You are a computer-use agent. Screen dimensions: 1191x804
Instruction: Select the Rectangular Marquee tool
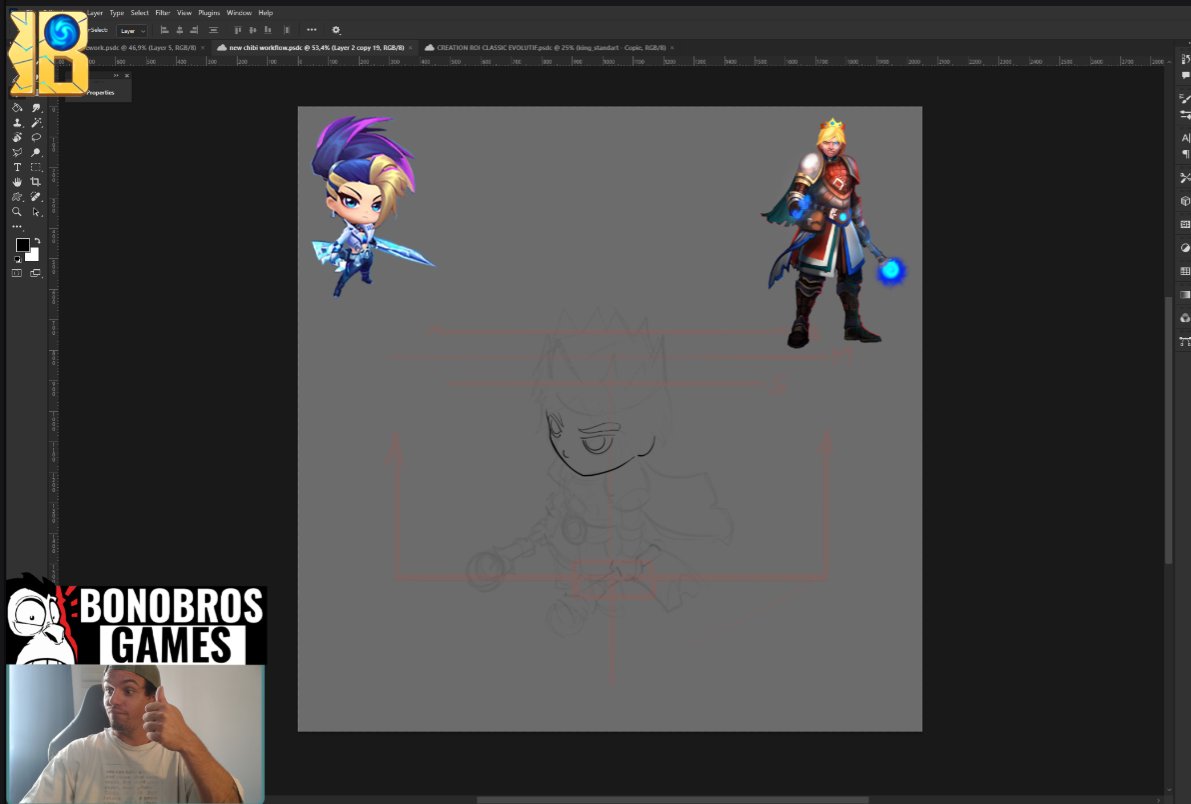click(36, 167)
